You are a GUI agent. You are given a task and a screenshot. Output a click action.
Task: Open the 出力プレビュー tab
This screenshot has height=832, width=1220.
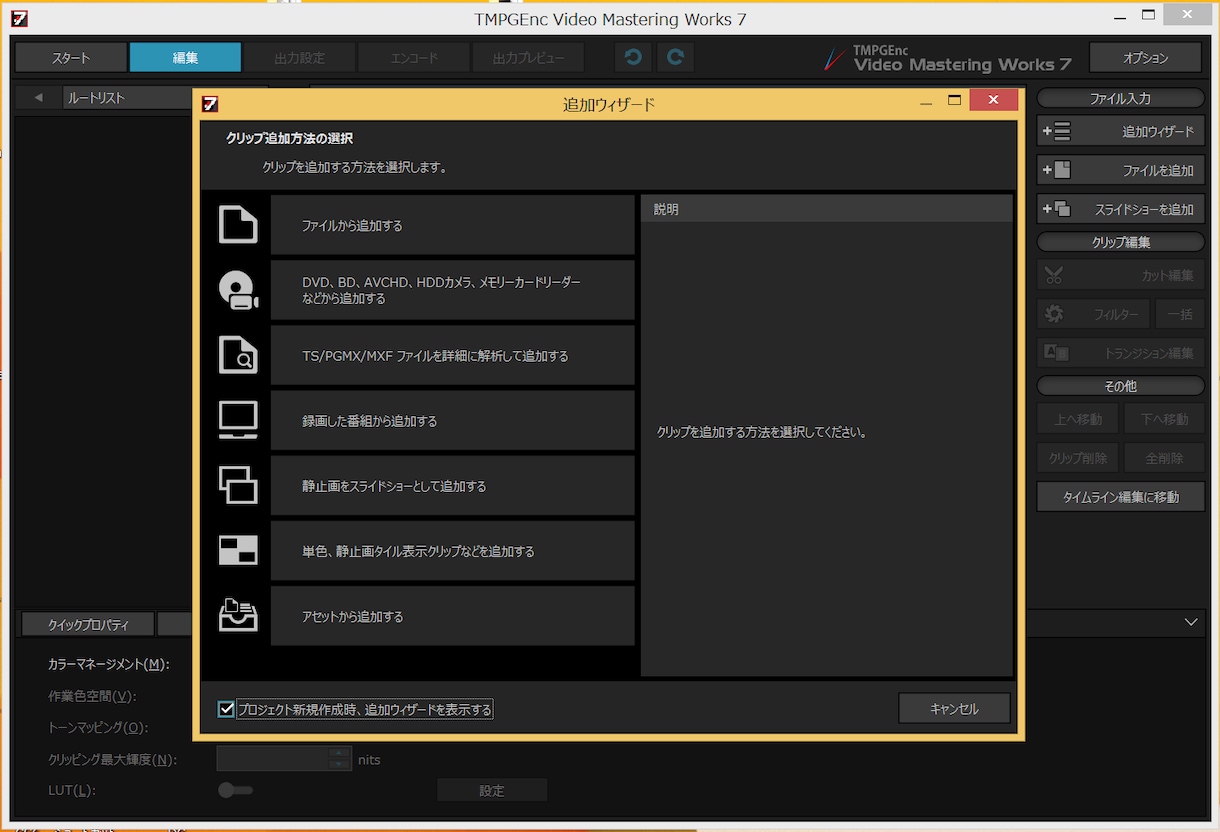[x=528, y=58]
